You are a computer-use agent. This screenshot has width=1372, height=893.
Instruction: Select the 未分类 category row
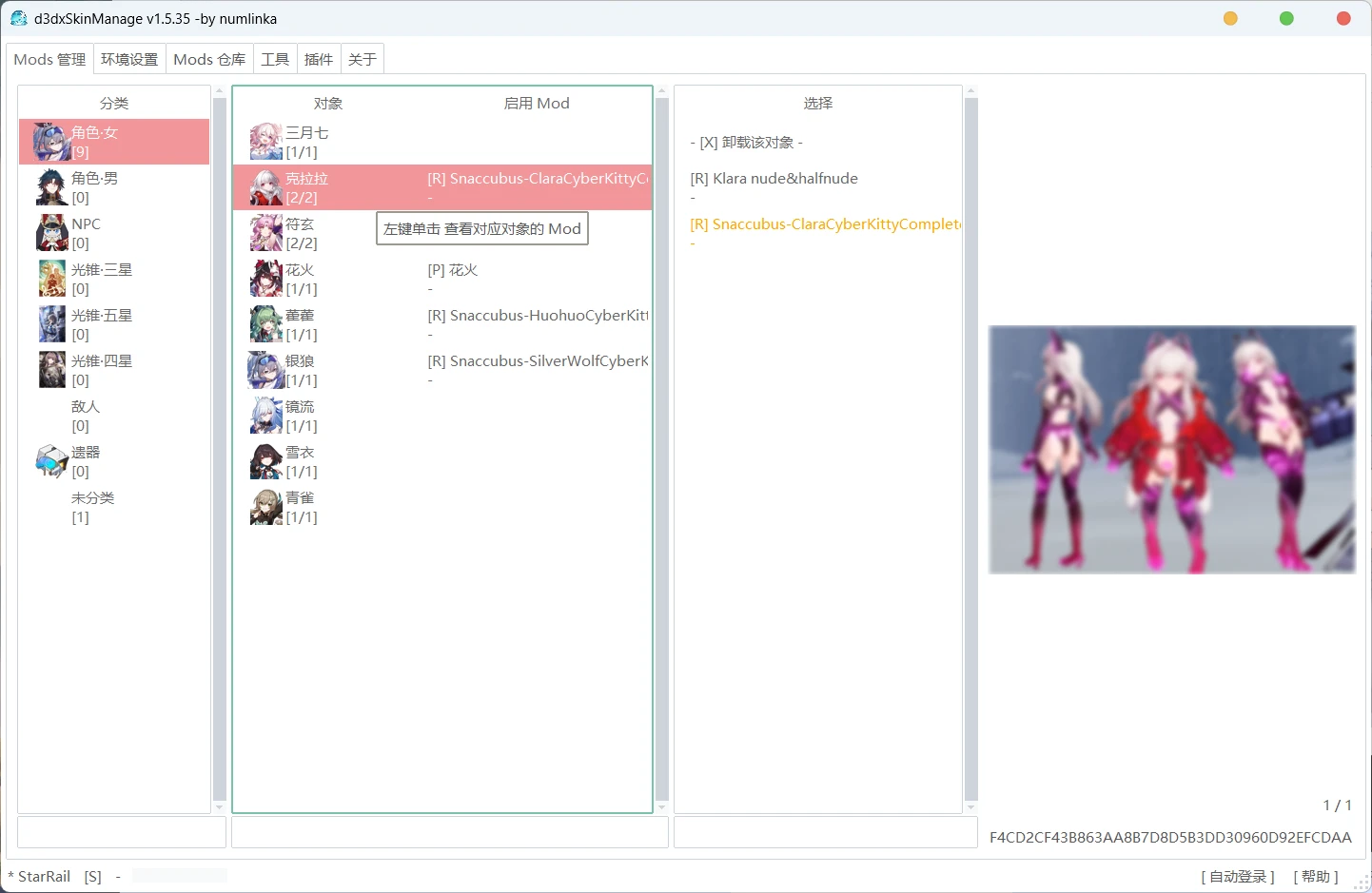(x=114, y=507)
